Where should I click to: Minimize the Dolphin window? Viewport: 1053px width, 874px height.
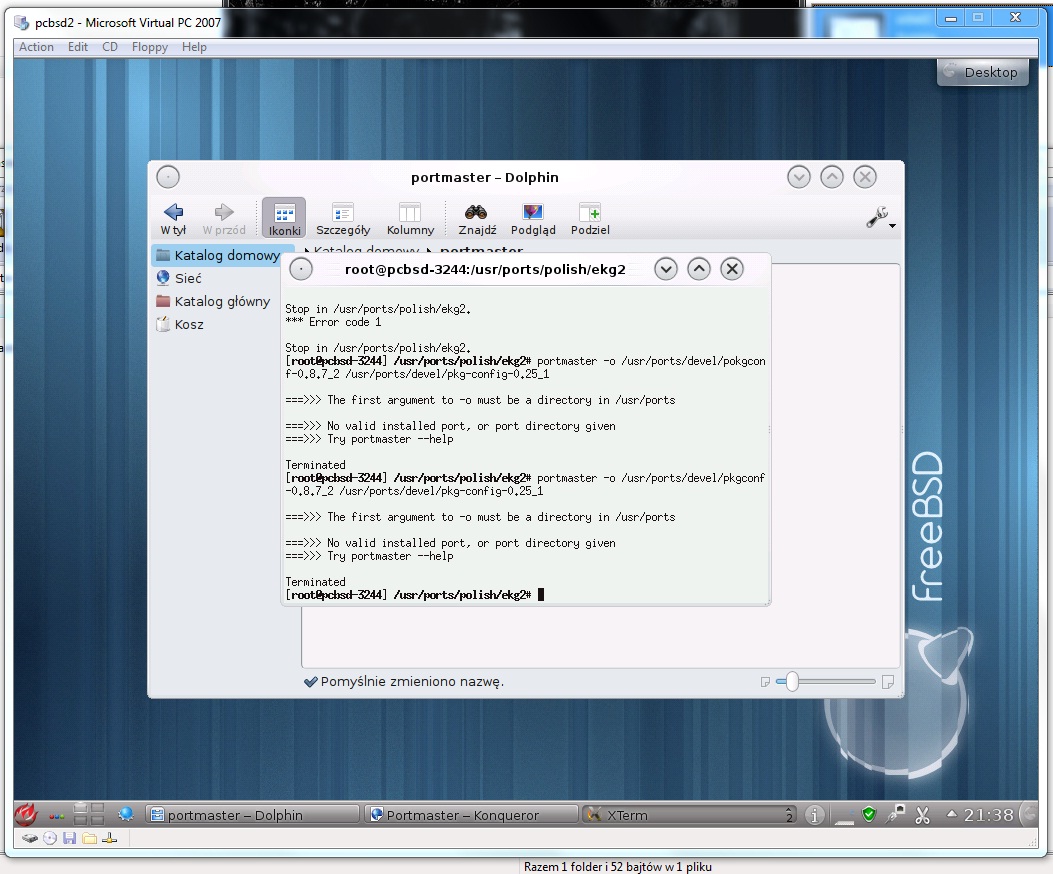click(x=798, y=177)
